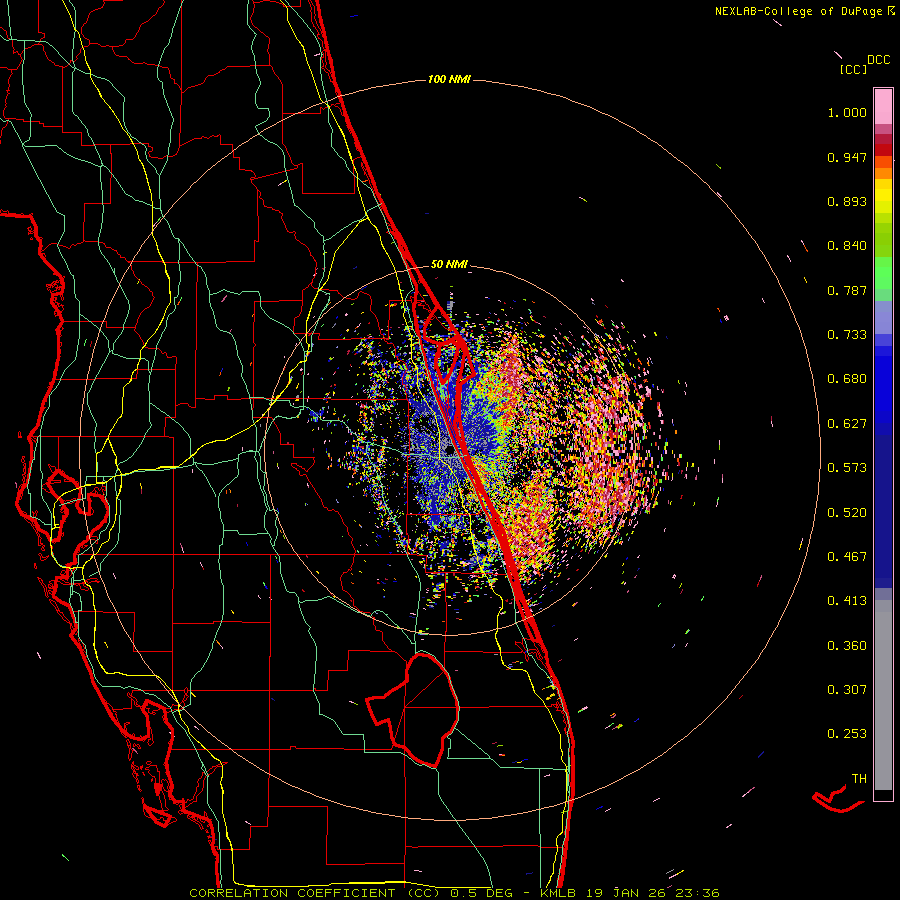Click the 50 NMI range ring label
The image size is (900, 900).
click(449, 265)
